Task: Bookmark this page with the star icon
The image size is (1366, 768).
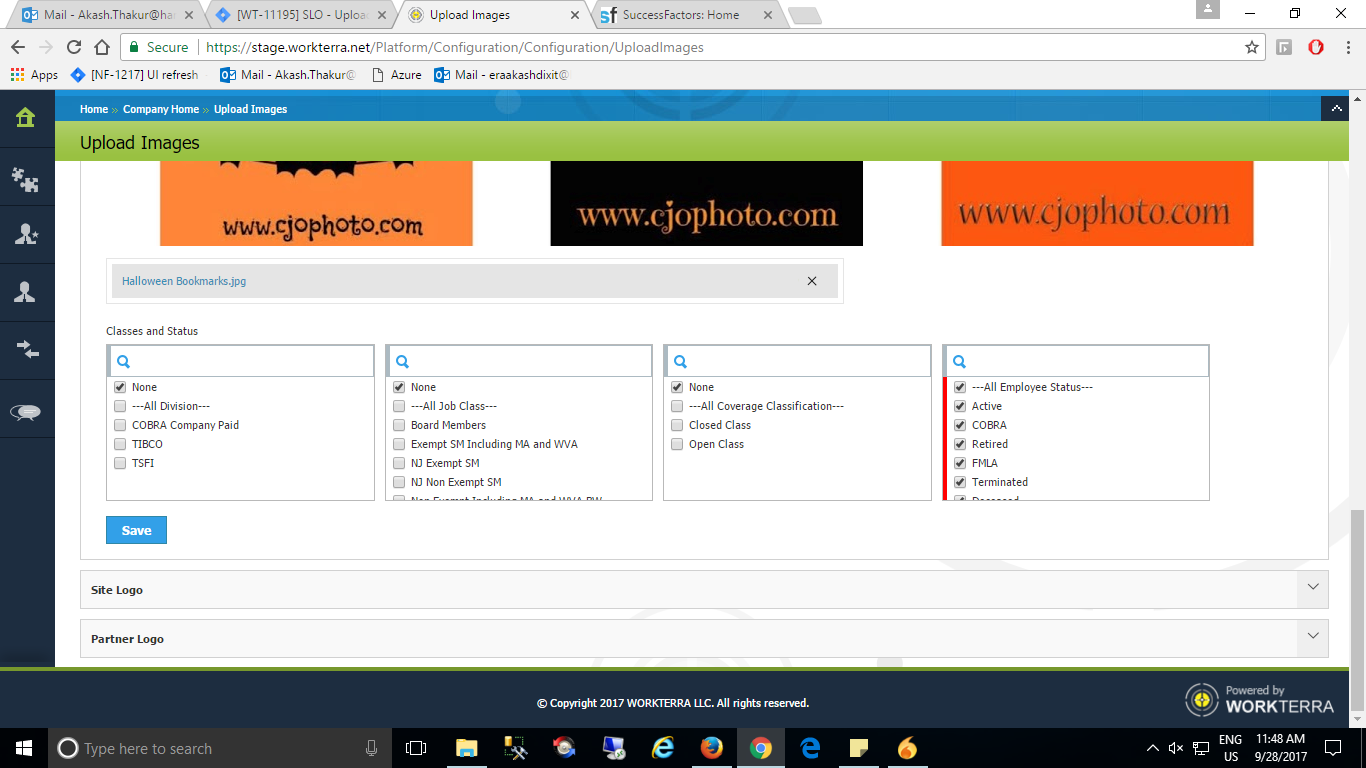Action: tap(1251, 47)
